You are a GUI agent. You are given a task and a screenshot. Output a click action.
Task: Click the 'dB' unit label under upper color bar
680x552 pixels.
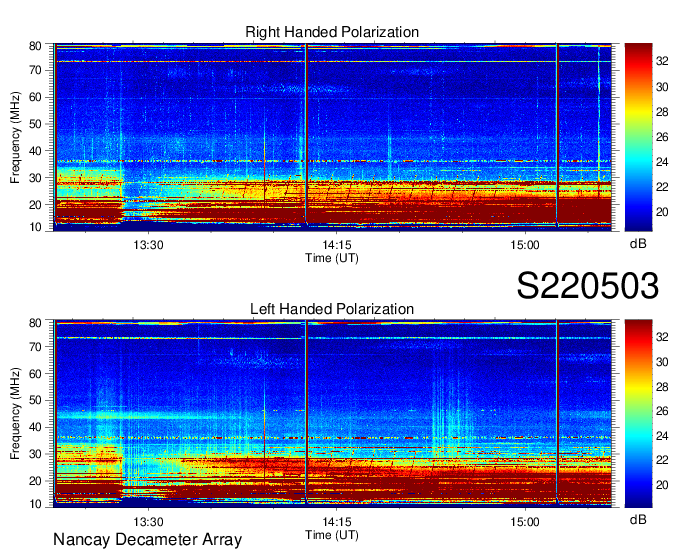click(x=638, y=244)
